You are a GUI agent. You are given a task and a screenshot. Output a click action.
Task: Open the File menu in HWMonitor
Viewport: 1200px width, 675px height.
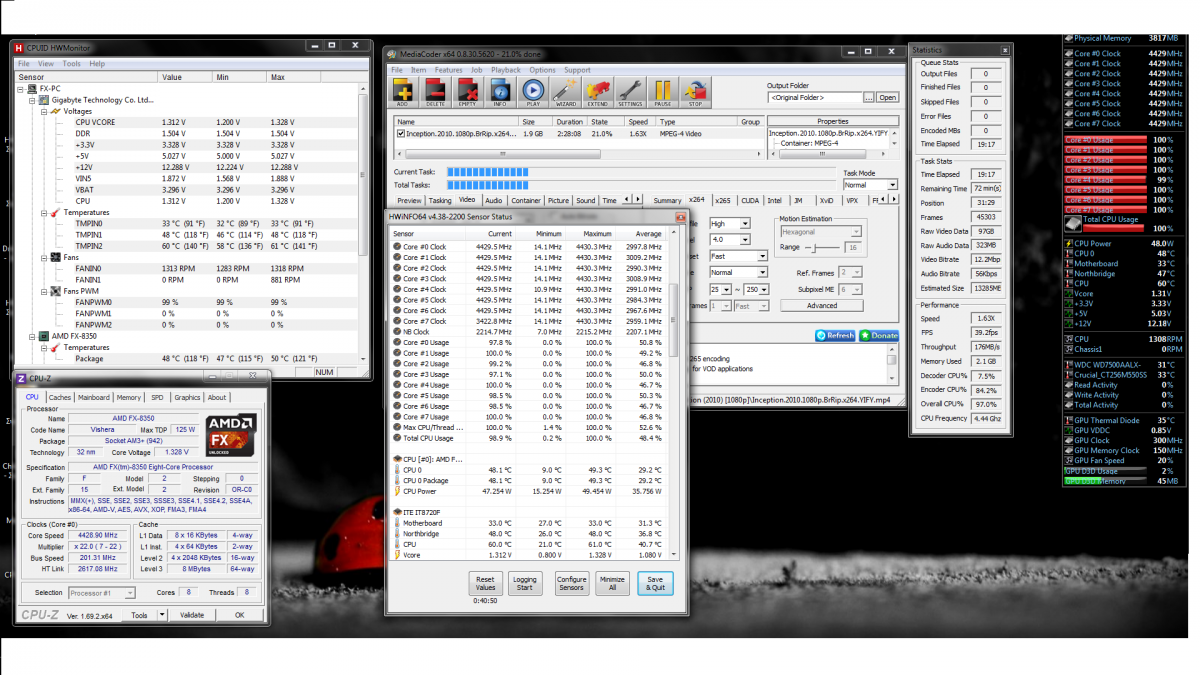[x=25, y=63]
